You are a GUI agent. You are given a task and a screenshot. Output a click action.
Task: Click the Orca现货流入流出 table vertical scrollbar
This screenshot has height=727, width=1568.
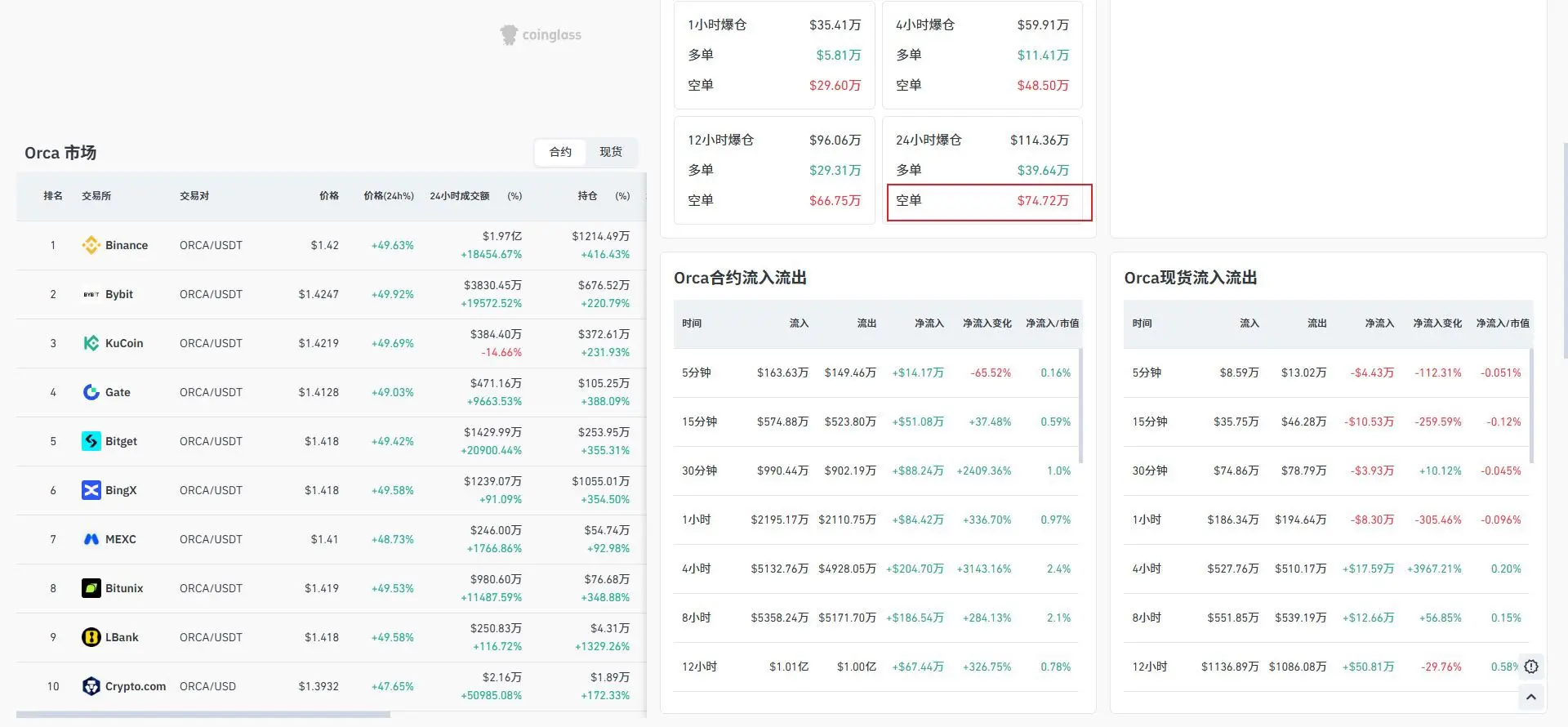click(1531, 406)
